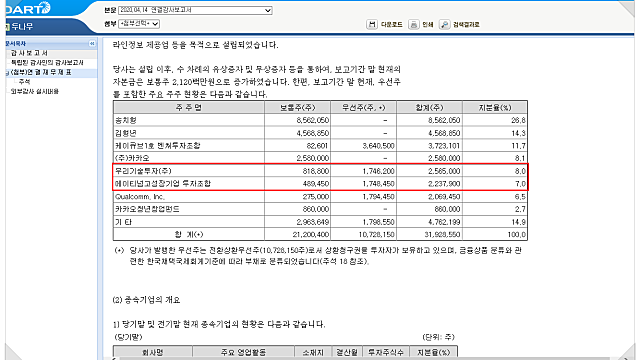The image size is (640, 360).
Task: Click the 회사명 header in lower table
Action: tap(153, 352)
